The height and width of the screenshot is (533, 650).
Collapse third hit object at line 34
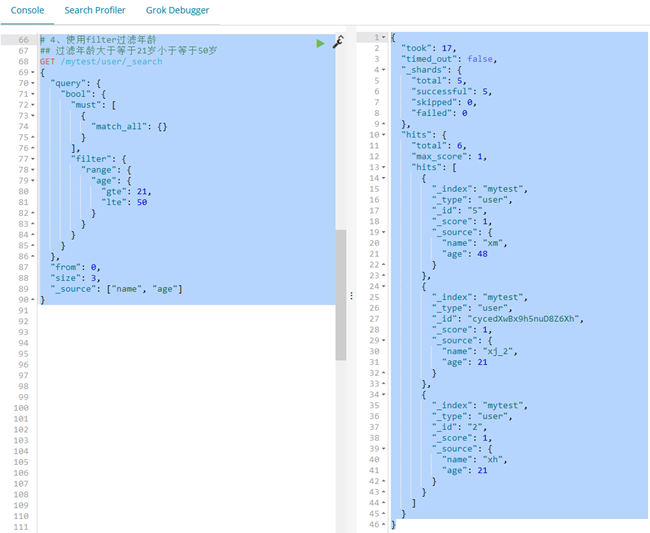tap(383, 394)
